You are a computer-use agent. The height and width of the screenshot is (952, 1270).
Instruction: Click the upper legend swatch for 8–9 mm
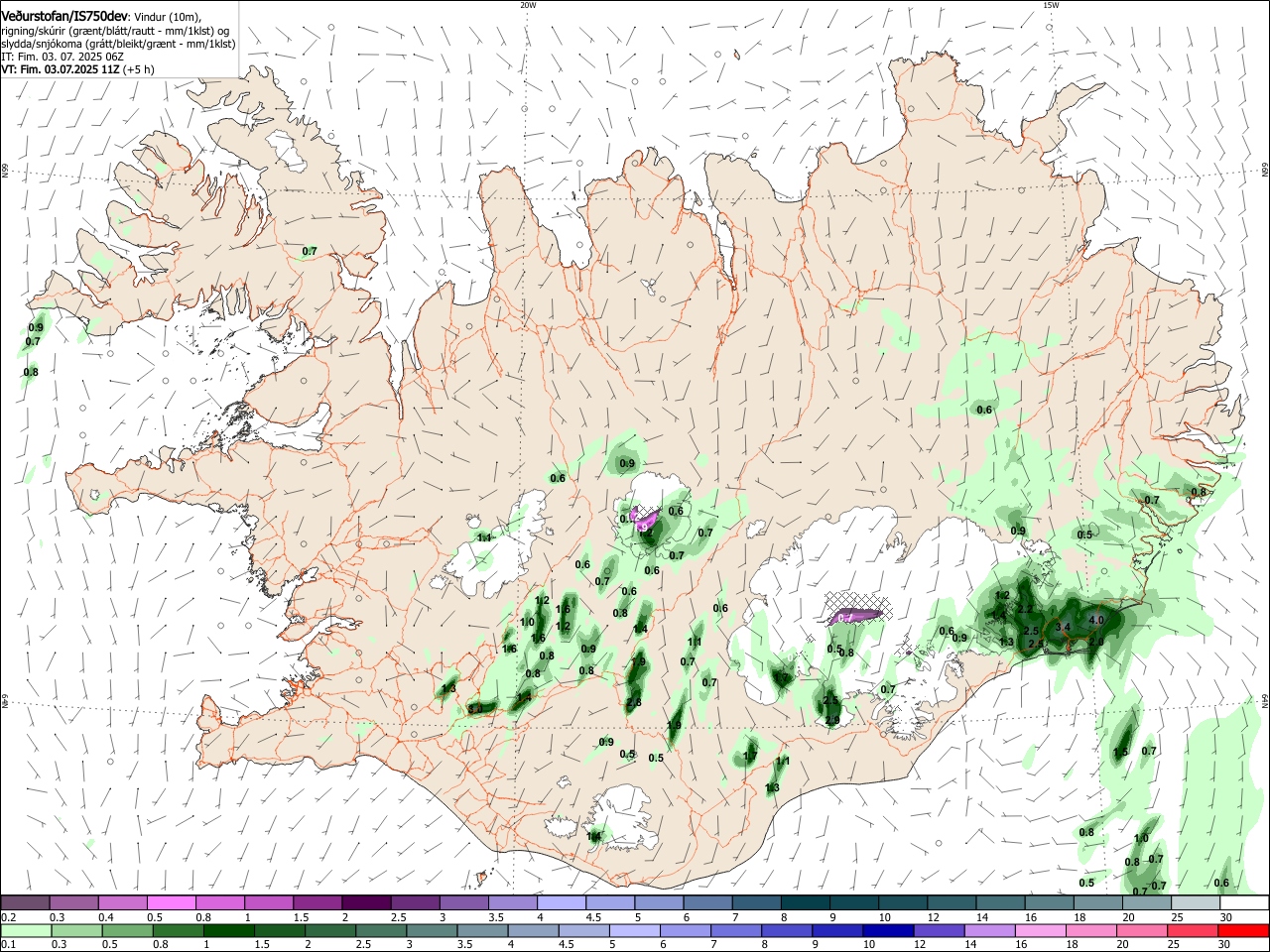[x=806, y=903]
